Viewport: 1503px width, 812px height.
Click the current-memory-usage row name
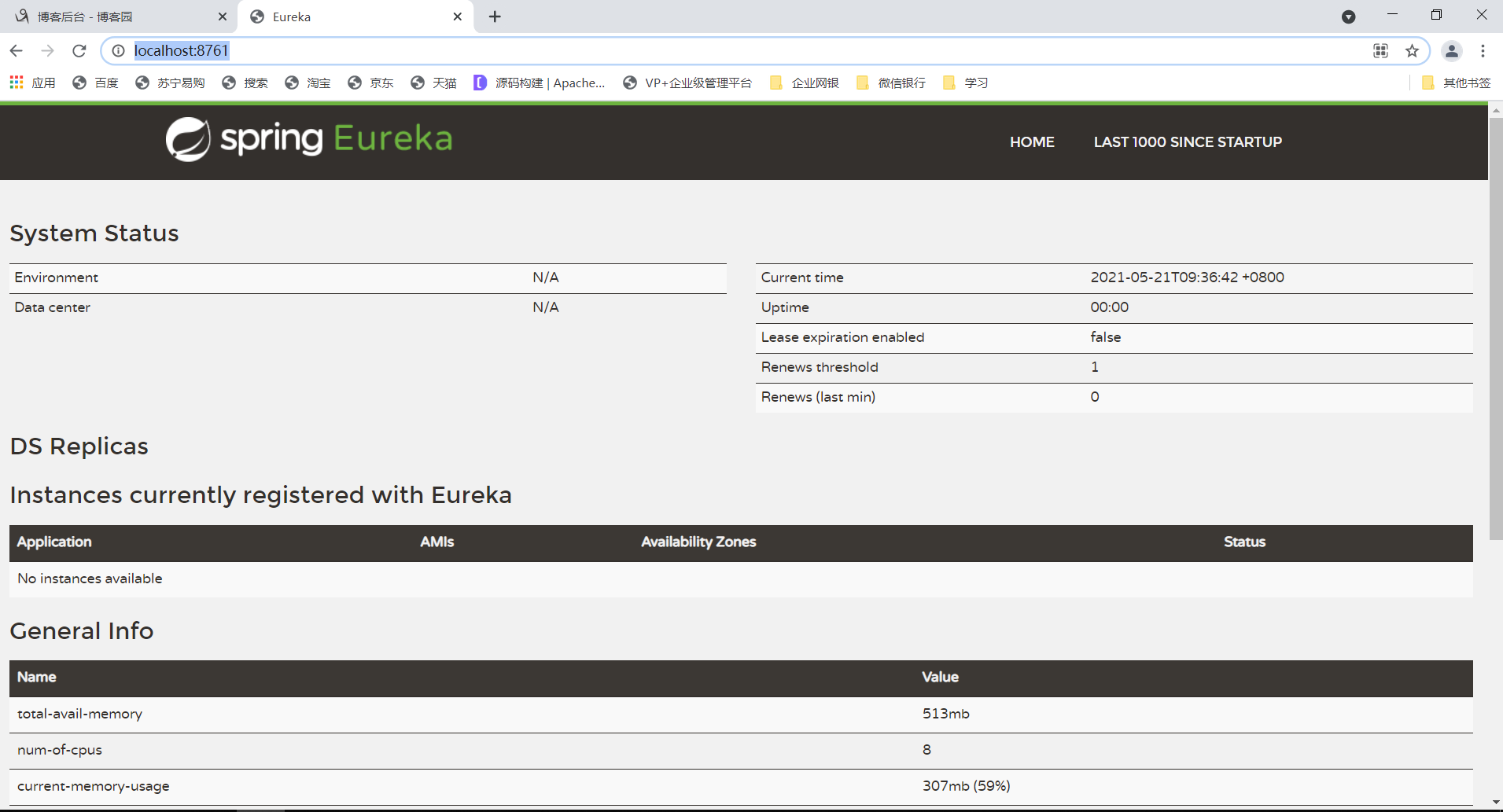pyautogui.click(x=93, y=786)
